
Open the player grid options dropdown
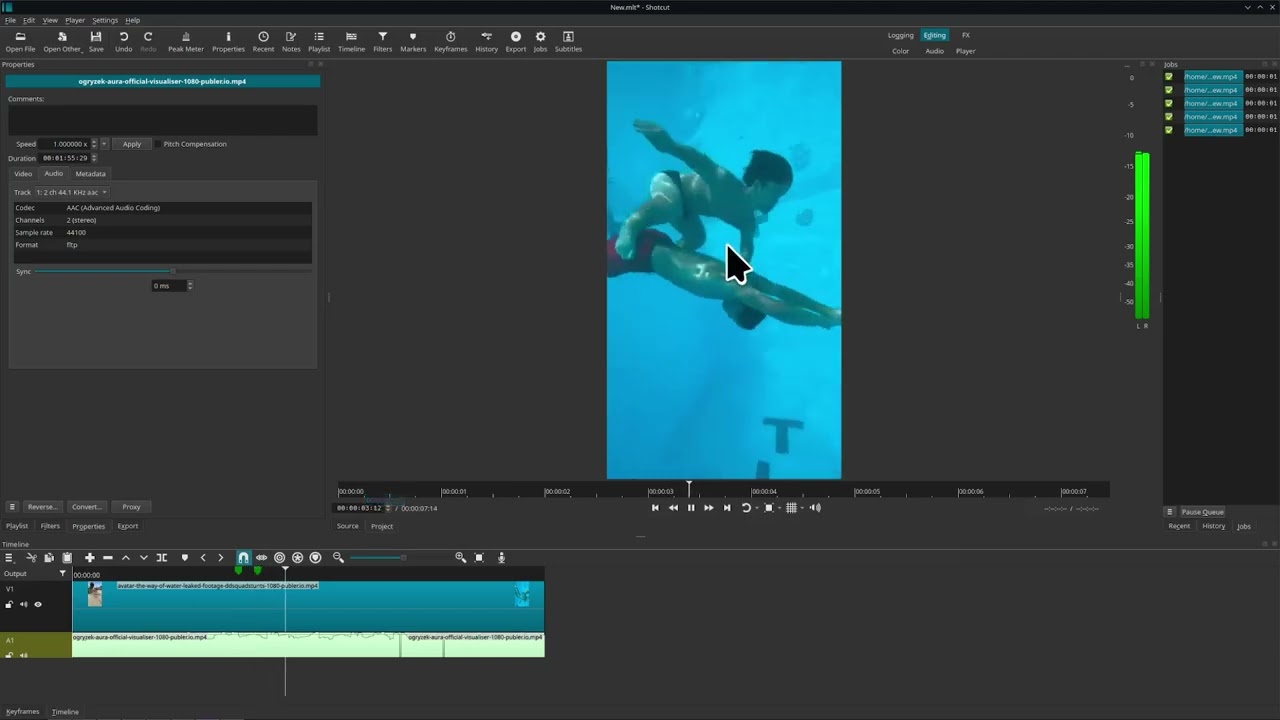[802, 508]
